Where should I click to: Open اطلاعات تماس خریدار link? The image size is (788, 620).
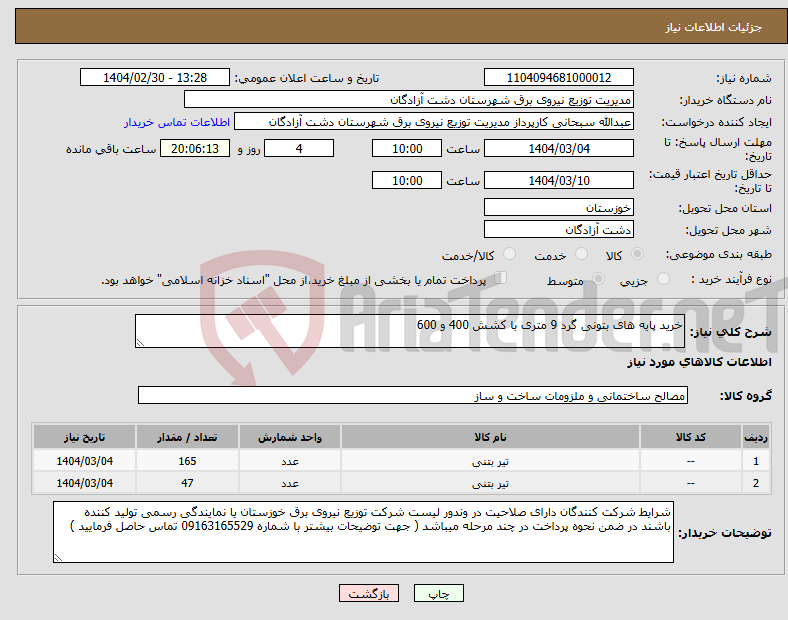coord(177,122)
